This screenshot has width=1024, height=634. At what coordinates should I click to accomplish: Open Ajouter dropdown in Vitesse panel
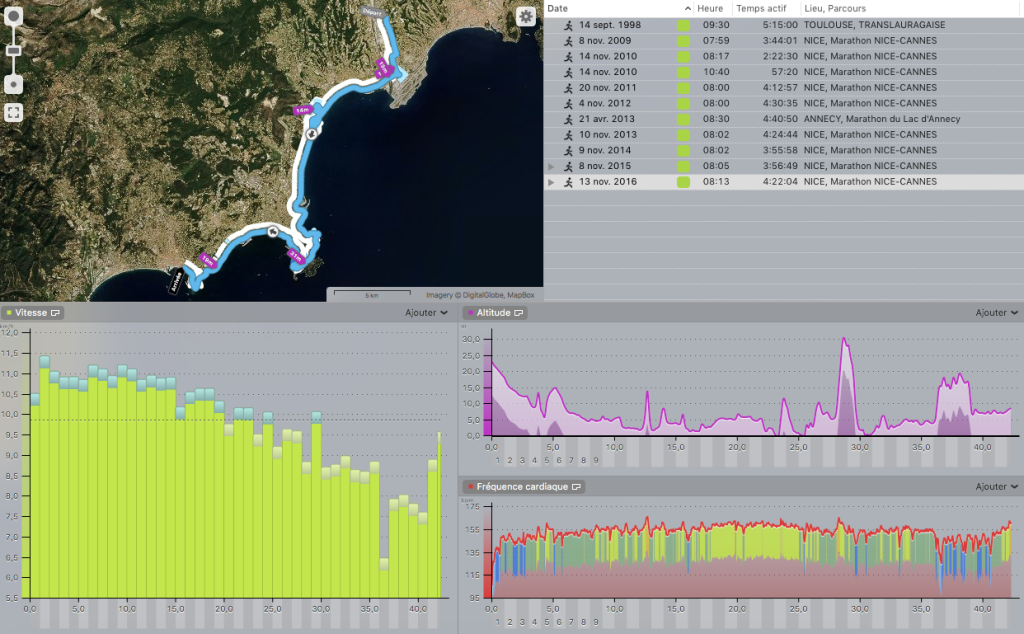tap(426, 313)
